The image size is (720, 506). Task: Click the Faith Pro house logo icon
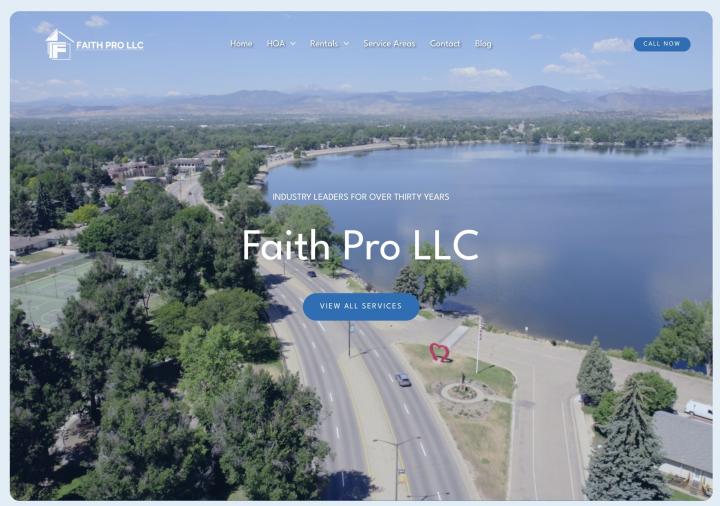59,45
